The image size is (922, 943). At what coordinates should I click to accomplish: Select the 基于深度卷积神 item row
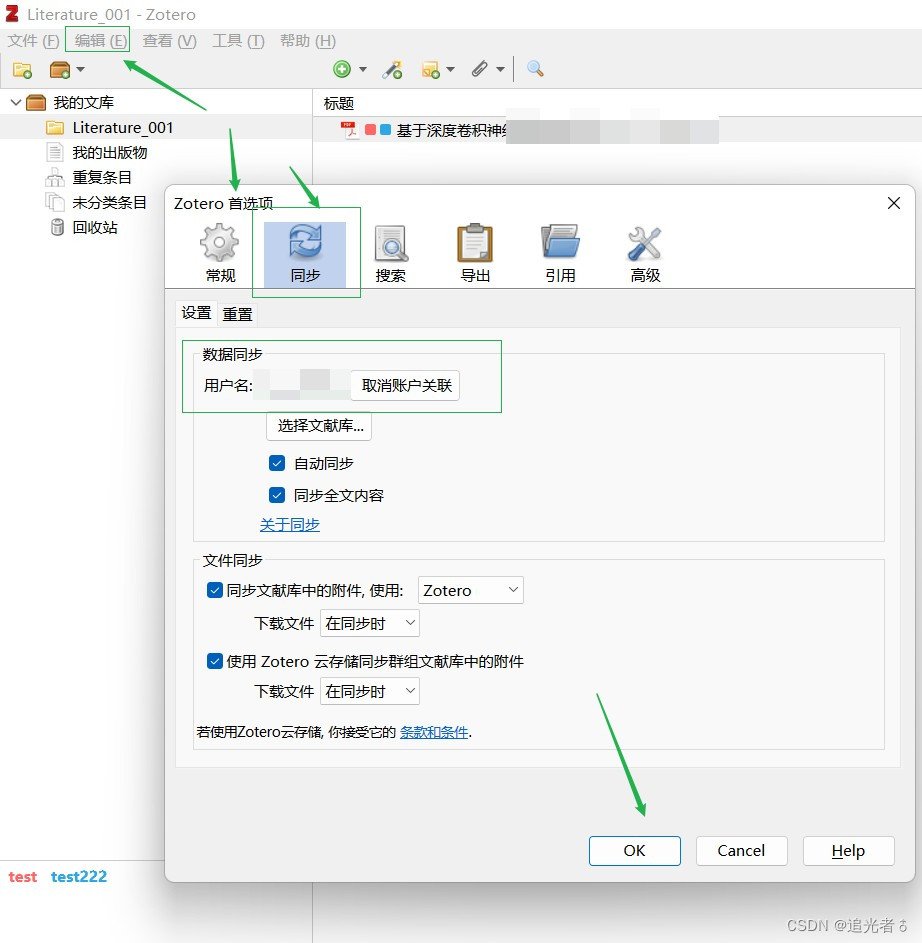click(x=617, y=130)
